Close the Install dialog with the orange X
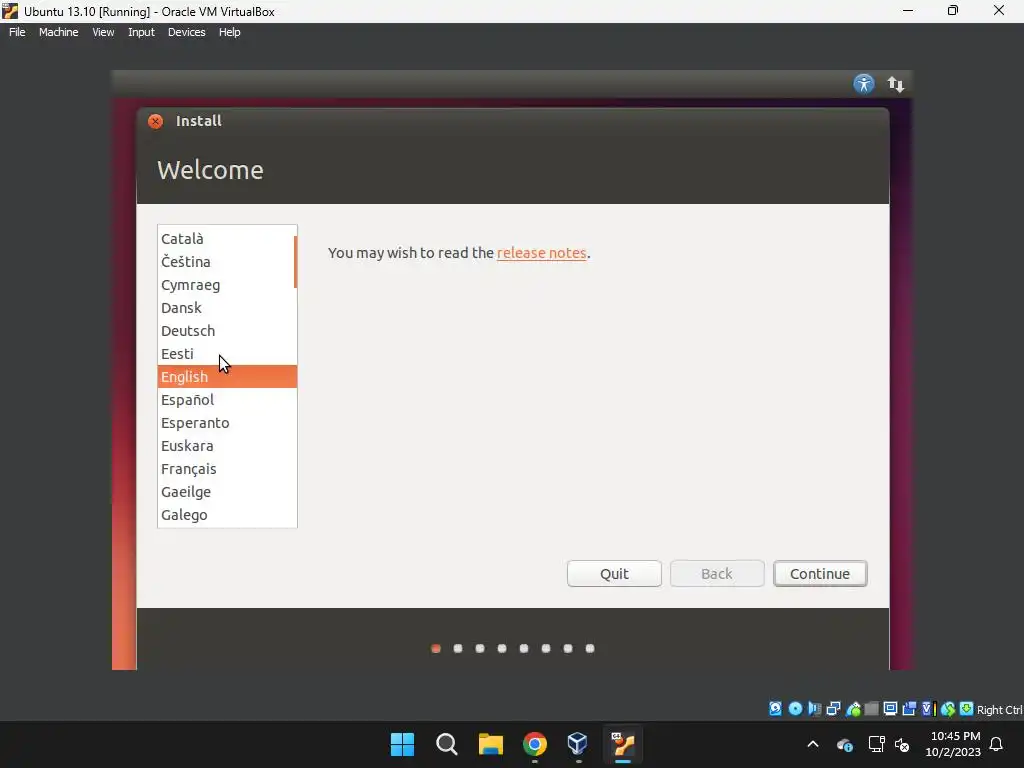This screenshot has height=768, width=1024. click(155, 121)
